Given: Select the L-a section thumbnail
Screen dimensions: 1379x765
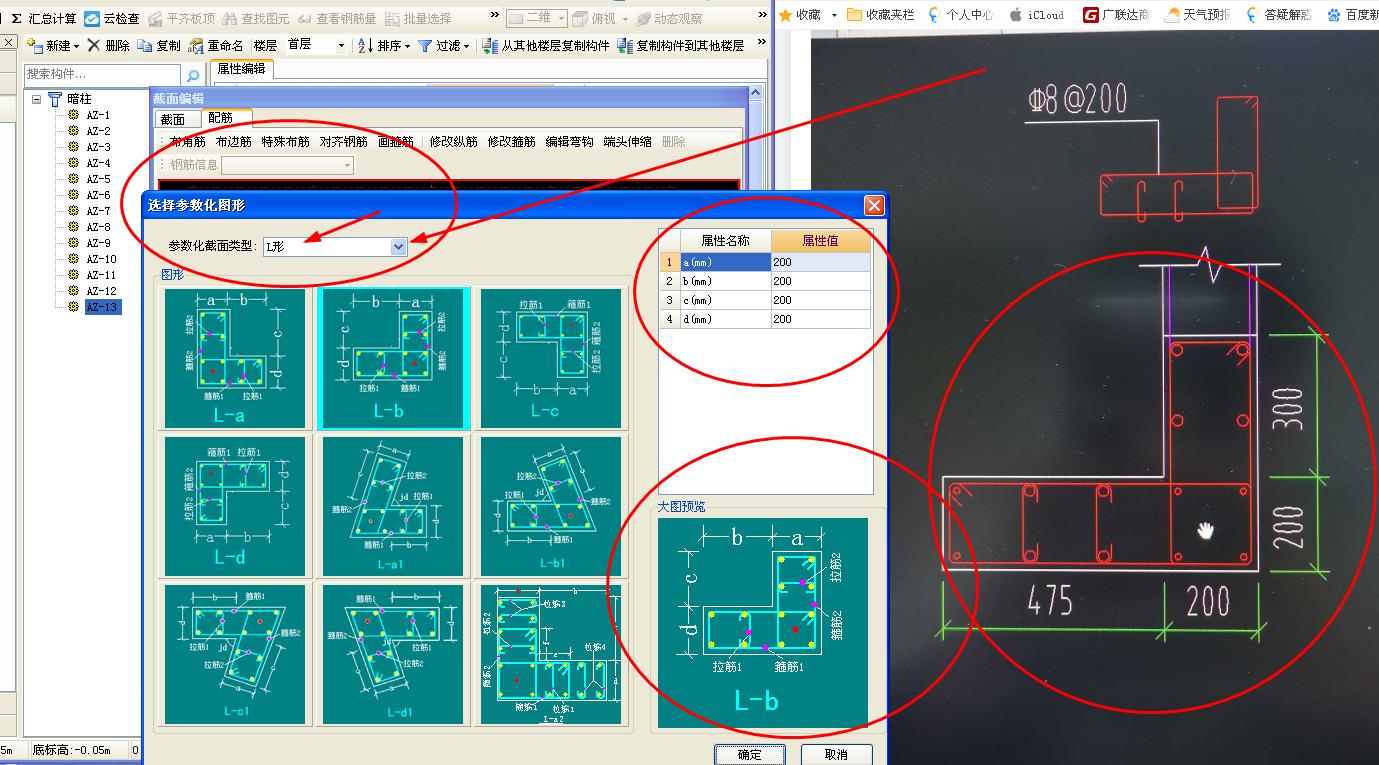Looking at the screenshot, I should [235, 358].
